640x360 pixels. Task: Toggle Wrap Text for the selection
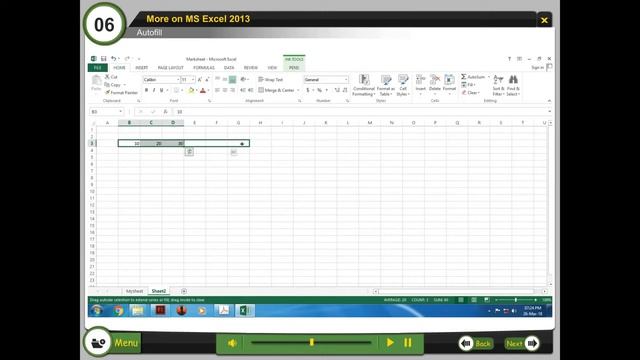271,80
